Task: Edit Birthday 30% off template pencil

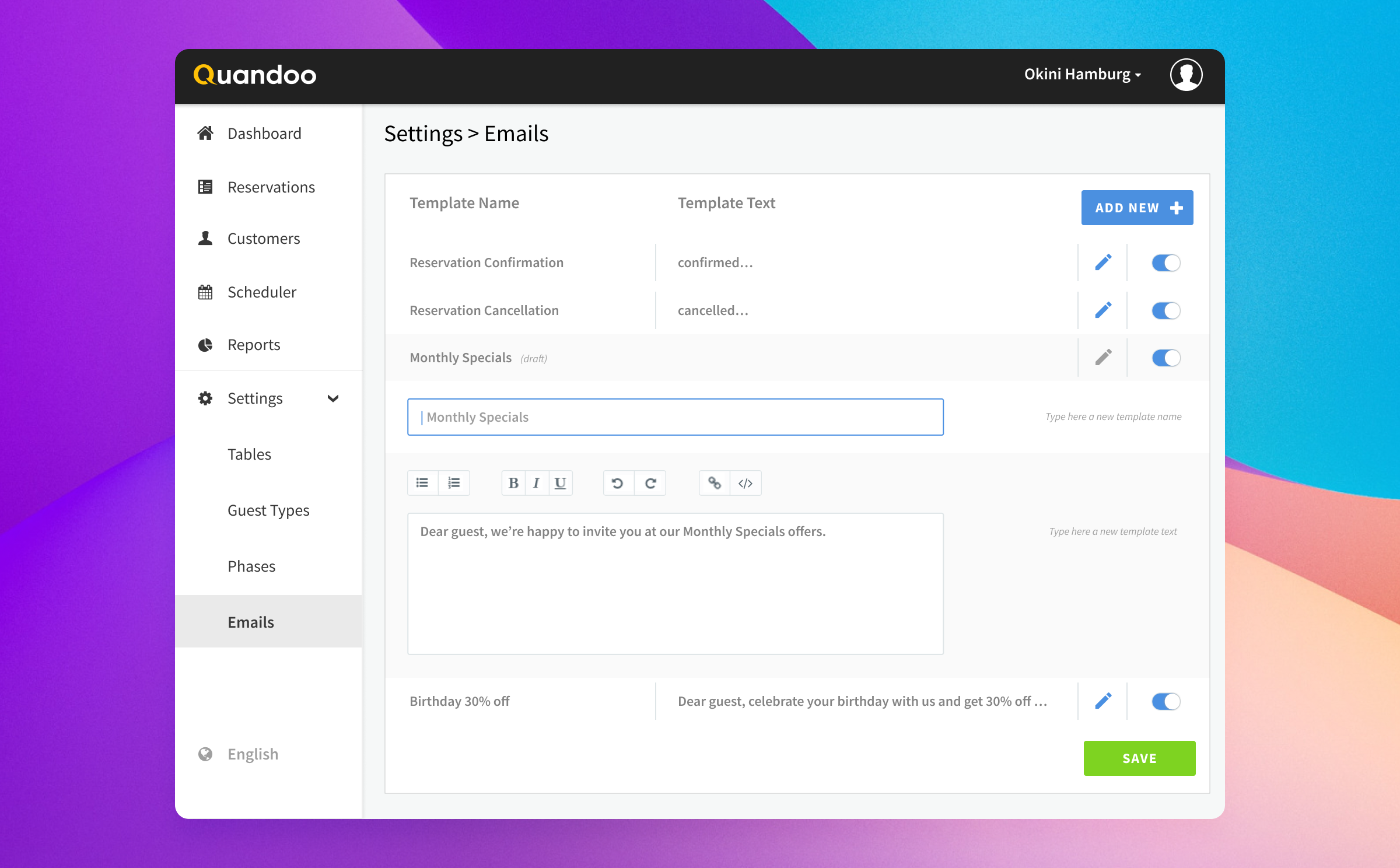Action: pos(1102,701)
